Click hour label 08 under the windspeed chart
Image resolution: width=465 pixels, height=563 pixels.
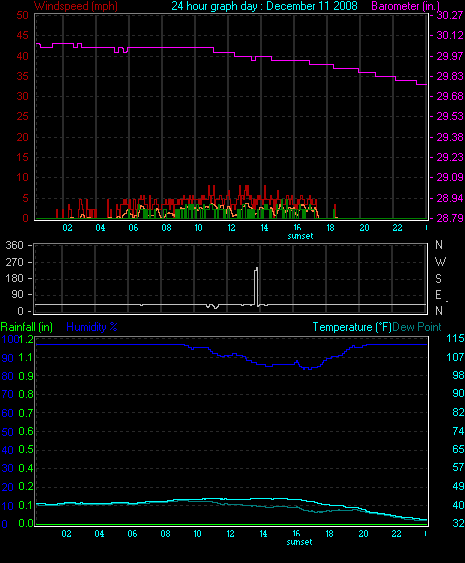pos(166,228)
